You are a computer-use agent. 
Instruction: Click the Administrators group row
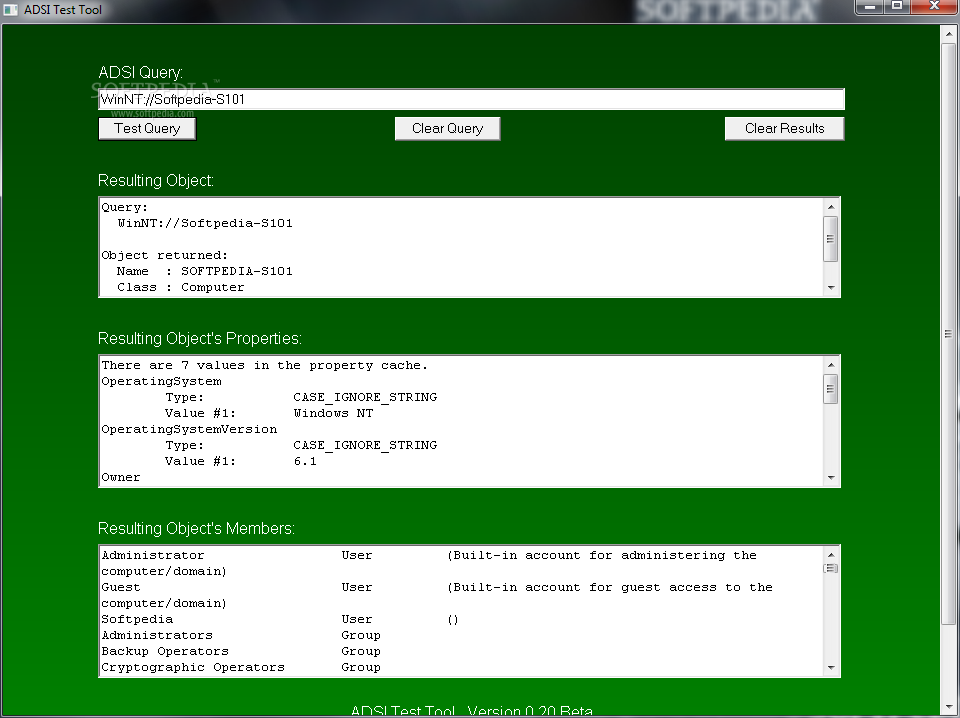click(241, 635)
